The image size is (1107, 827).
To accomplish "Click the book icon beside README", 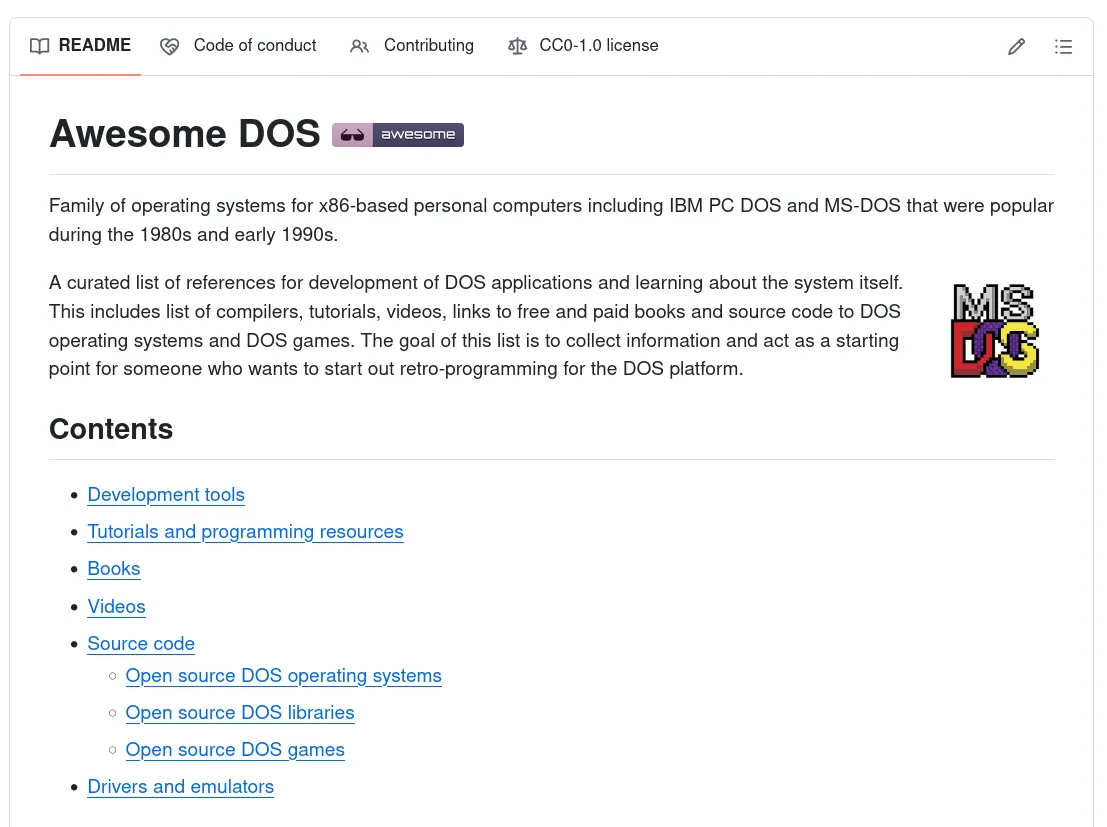I will [x=40, y=45].
